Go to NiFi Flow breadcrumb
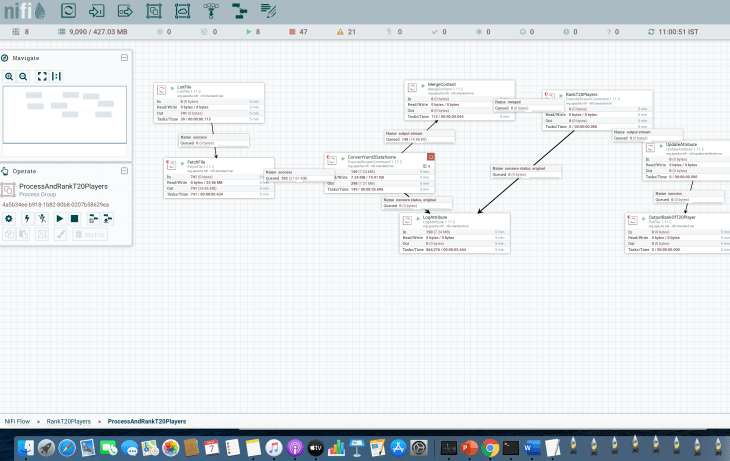Image resolution: width=730 pixels, height=461 pixels. [19, 422]
